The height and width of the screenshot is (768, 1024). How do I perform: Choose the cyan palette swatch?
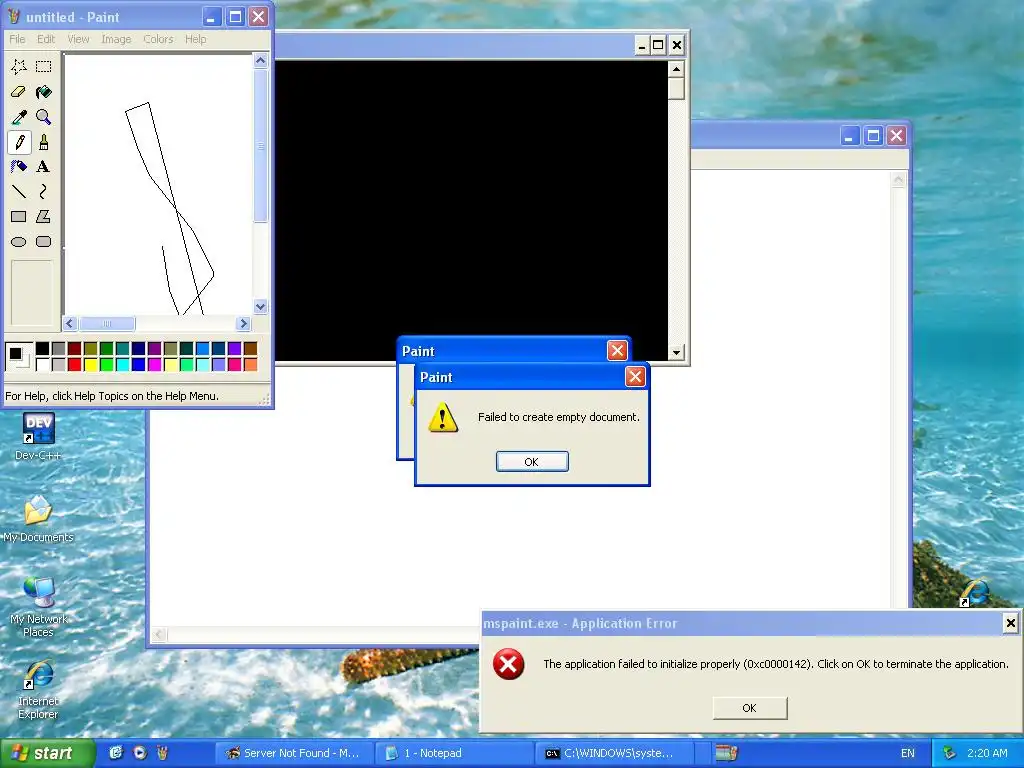[122, 364]
